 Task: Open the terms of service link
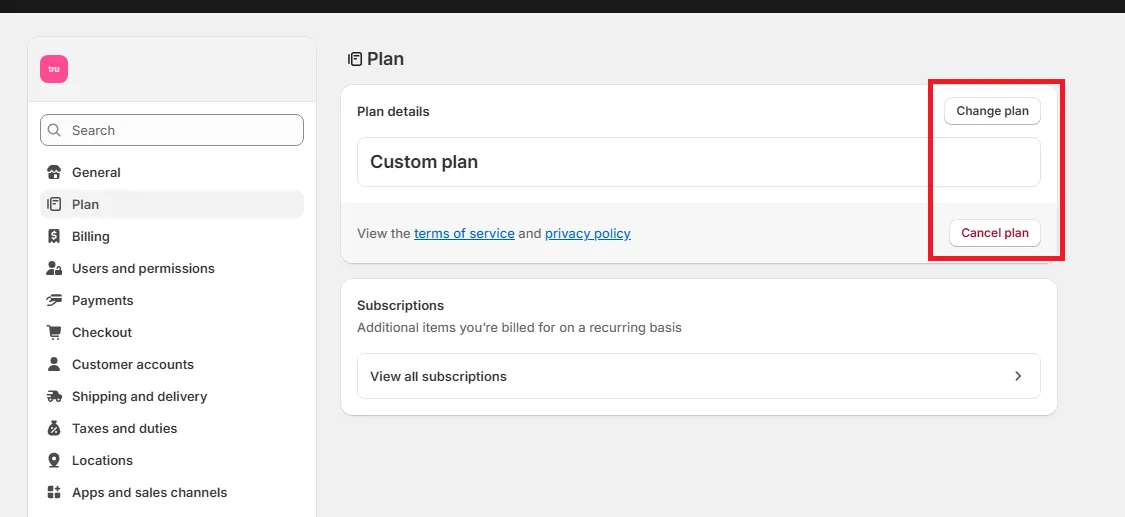tap(464, 233)
